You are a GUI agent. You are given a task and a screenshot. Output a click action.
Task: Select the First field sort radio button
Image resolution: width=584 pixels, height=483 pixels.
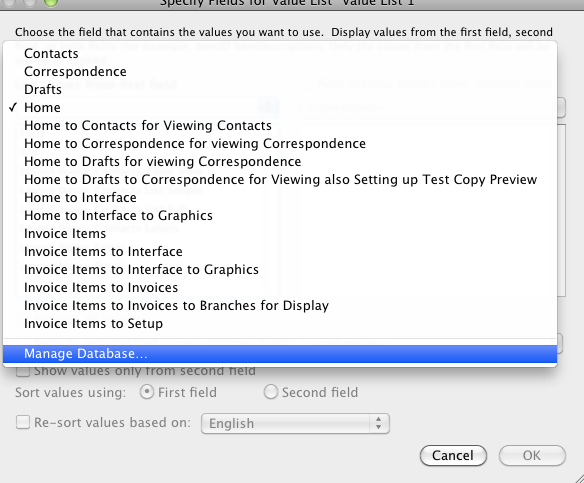click(x=147, y=392)
